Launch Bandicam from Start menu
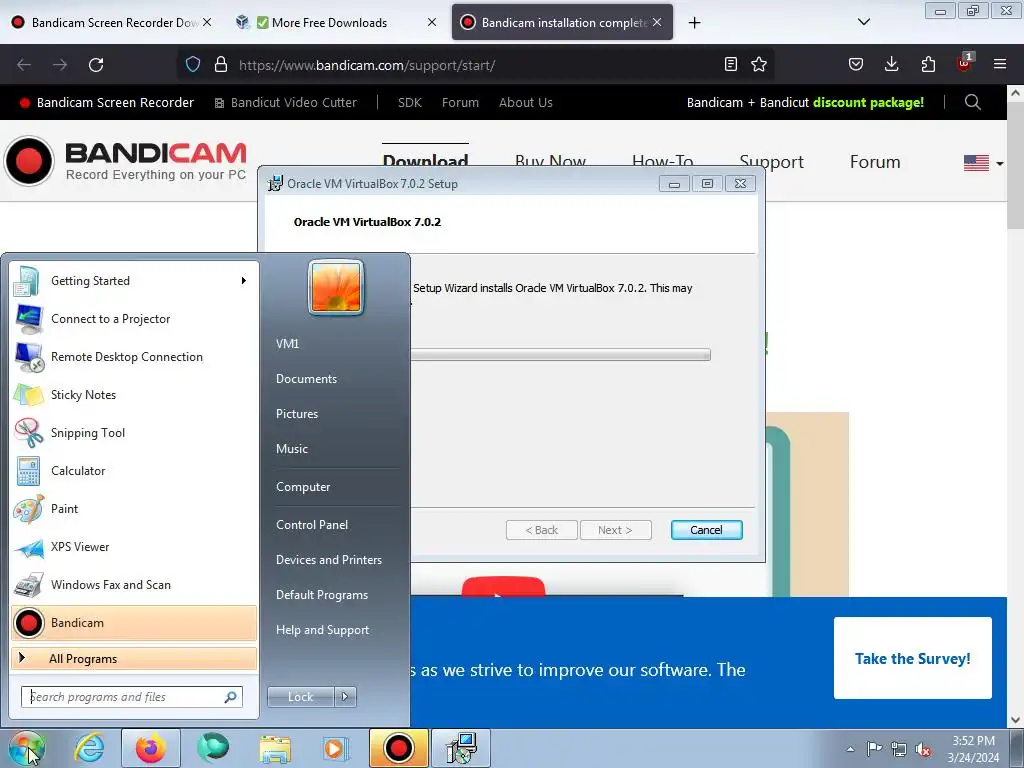 [x=134, y=623]
